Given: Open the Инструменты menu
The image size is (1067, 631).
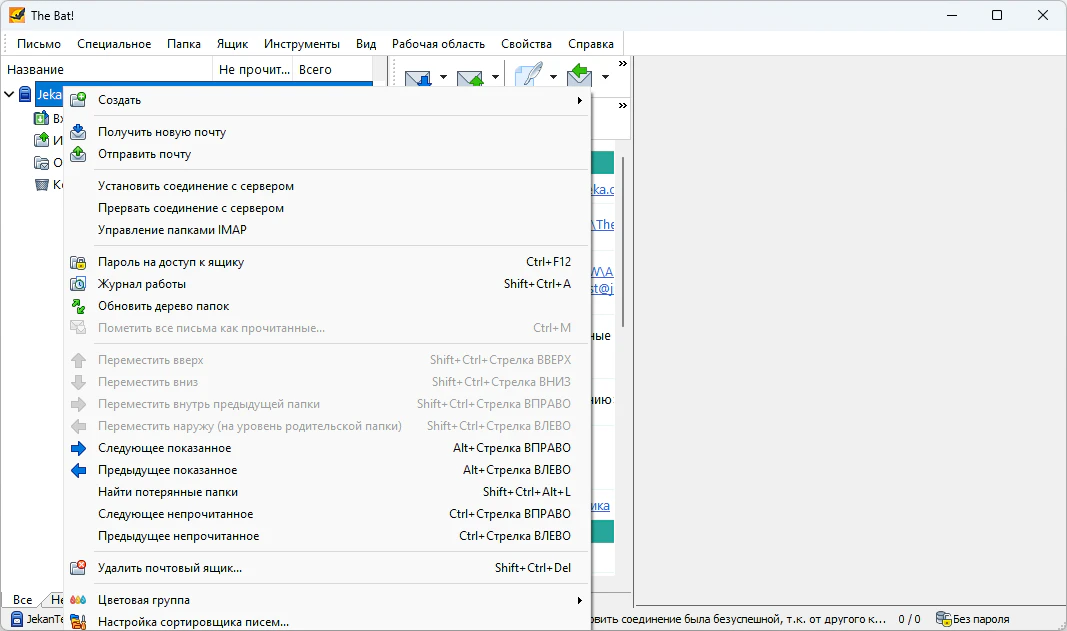Looking at the screenshot, I should point(301,44).
